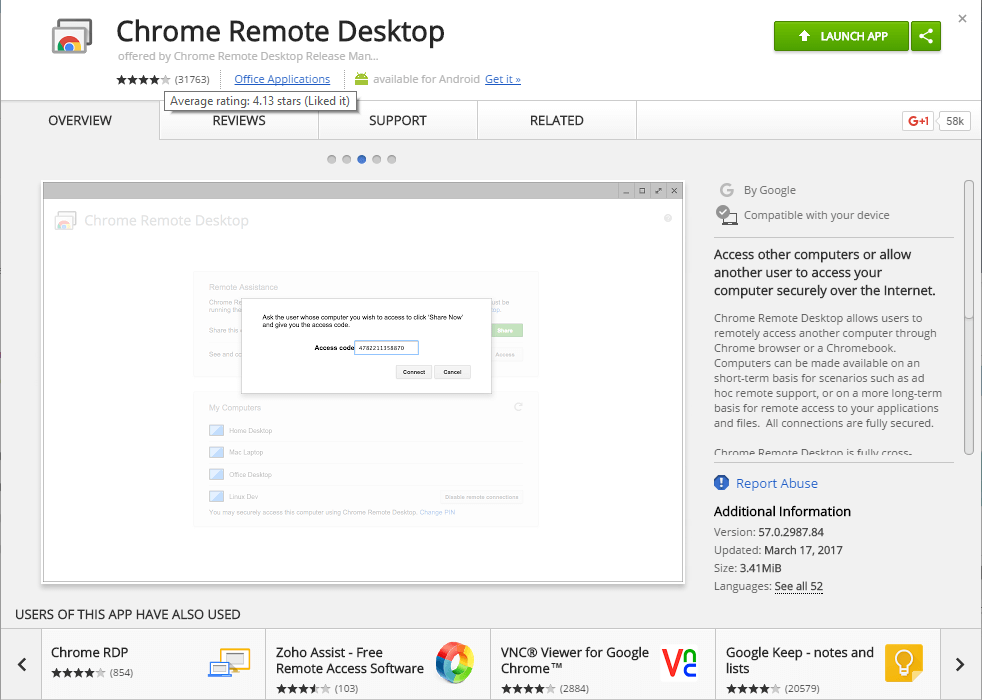Image resolution: width=982 pixels, height=700 pixels.
Task: Switch to the Overview tab
Action: pos(80,120)
